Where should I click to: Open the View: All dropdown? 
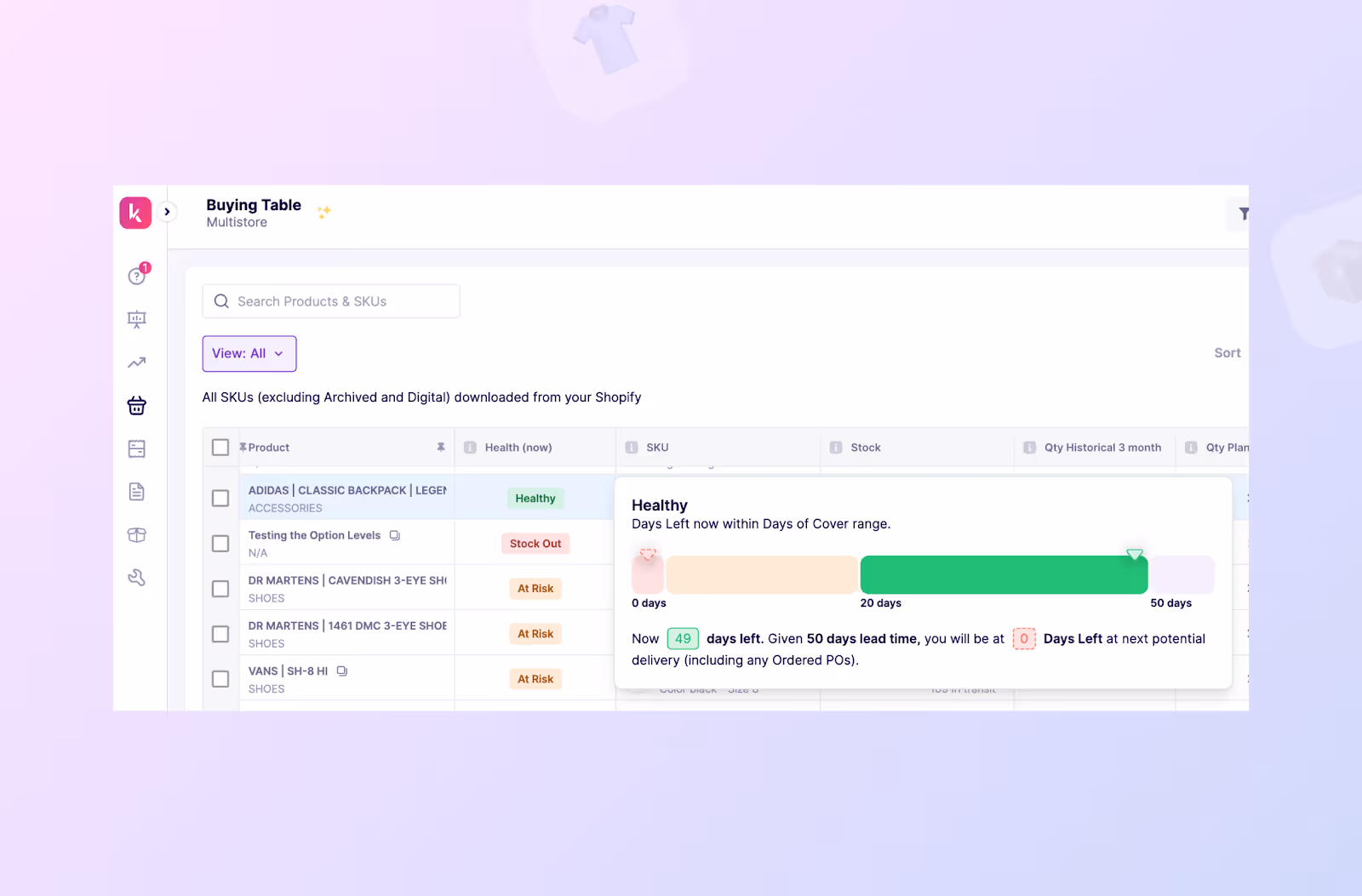tap(249, 354)
